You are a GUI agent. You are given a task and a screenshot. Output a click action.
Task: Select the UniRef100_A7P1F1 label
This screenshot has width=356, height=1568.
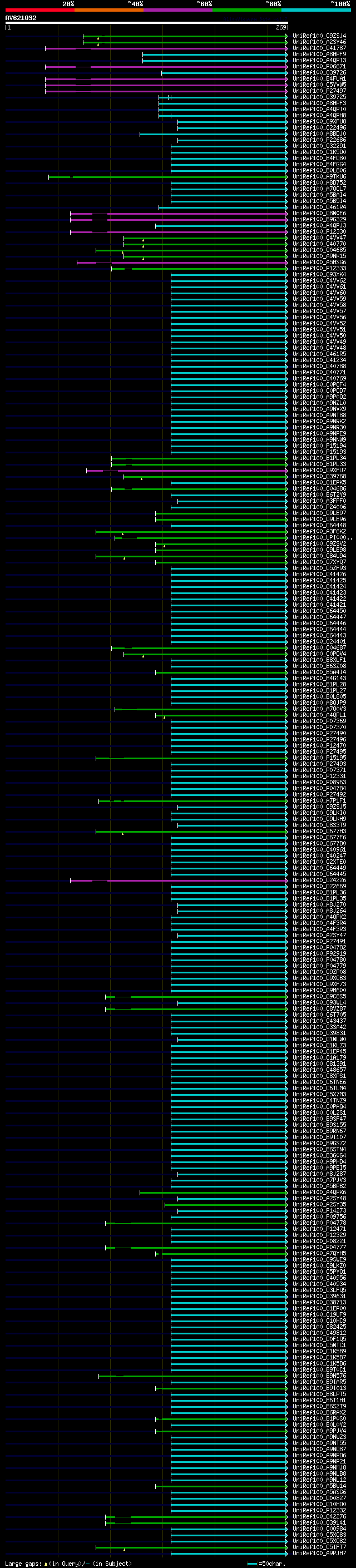319,800
